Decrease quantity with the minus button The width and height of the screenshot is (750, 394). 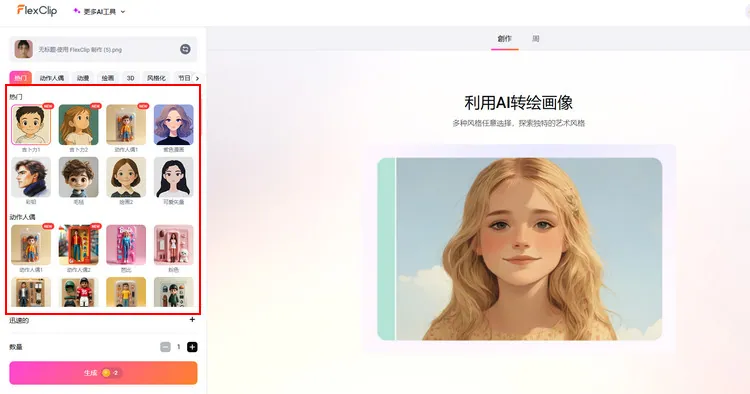(165, 347)
